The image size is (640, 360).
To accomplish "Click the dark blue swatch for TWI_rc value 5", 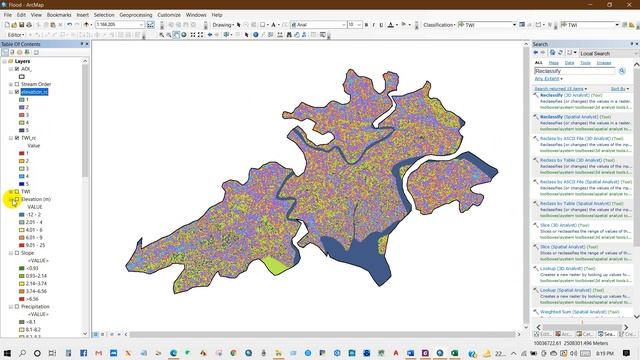I will [22, 184].
